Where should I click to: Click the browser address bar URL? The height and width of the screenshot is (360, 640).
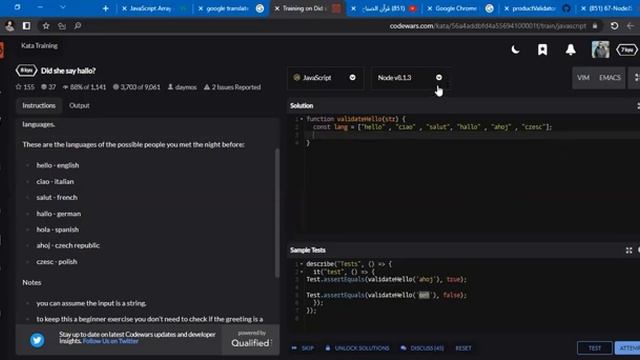click(x=488, y=26)
